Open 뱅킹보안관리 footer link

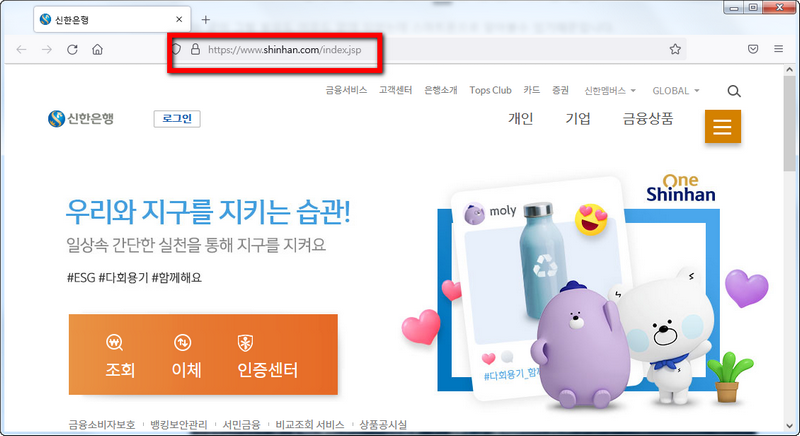tap(179, 425)
